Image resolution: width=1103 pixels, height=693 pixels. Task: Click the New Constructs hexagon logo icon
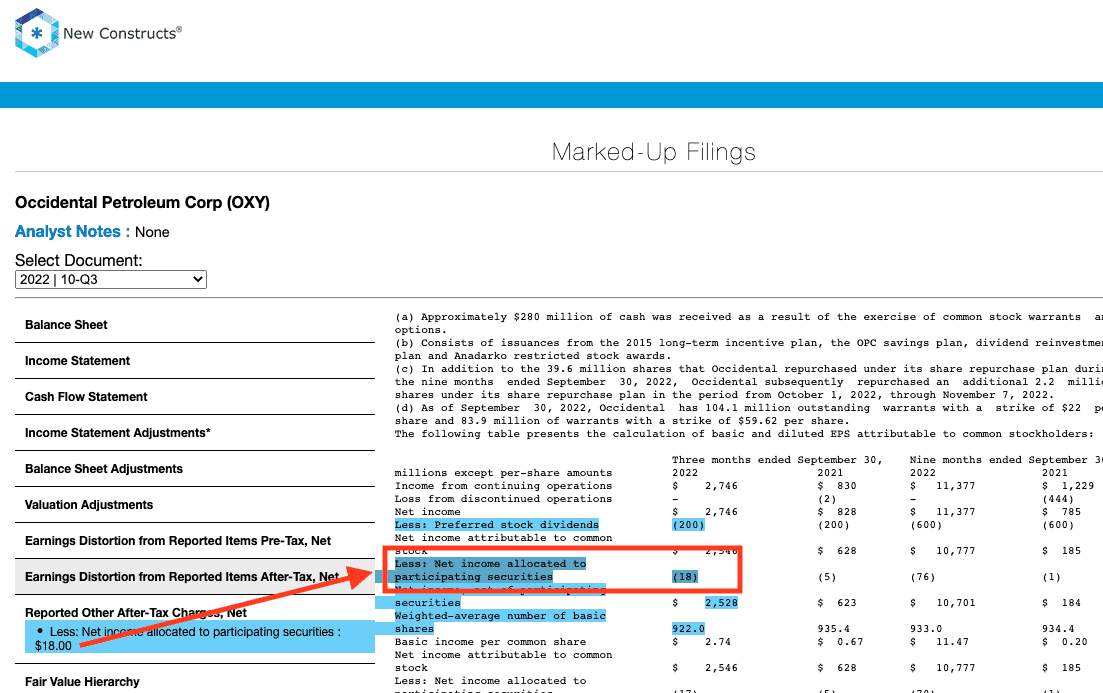click(37, 33)
